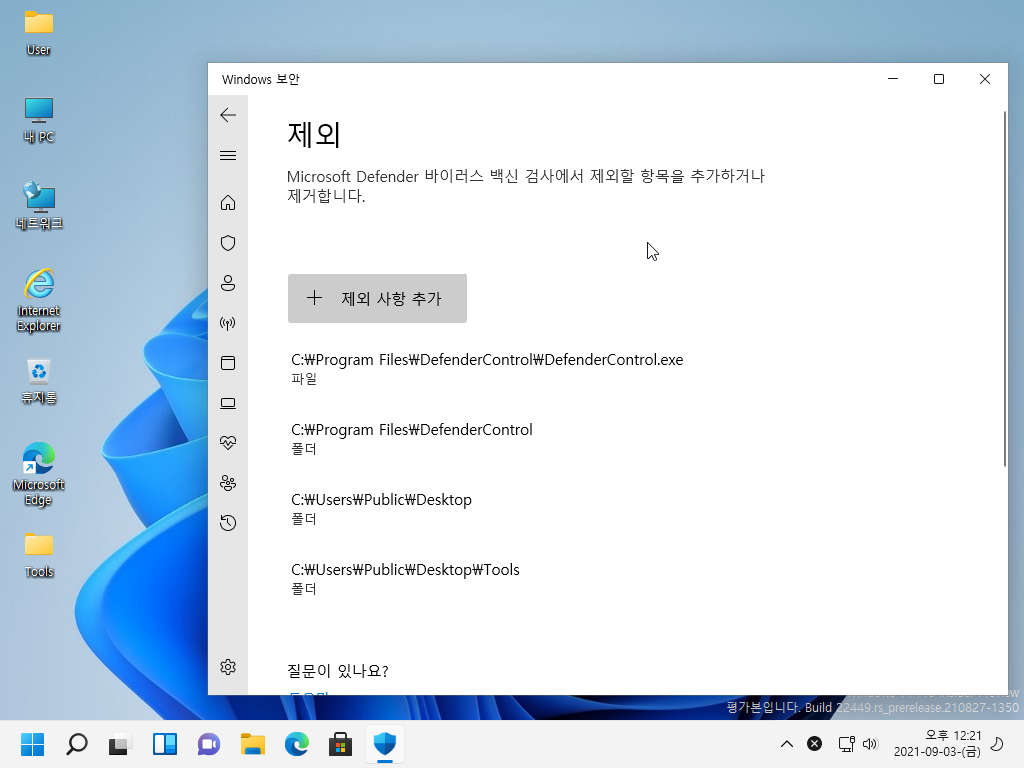Click the 제외 사항 추가 button
This screenshot has height=768, width=1024.
[377, 298]
